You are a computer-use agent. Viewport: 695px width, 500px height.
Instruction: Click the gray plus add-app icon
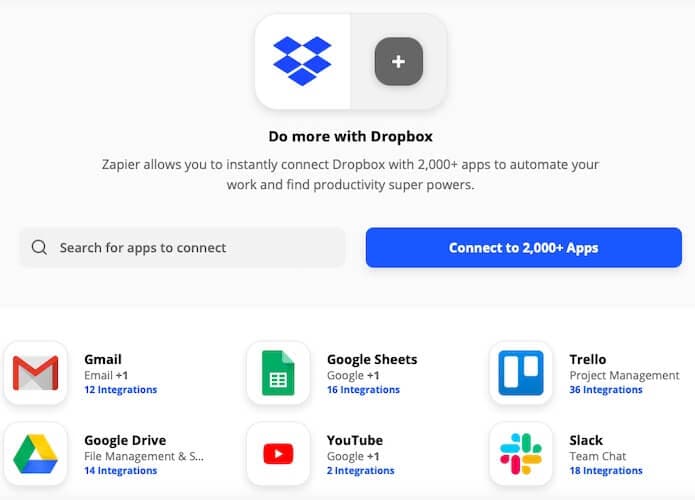tap(398, 61)
